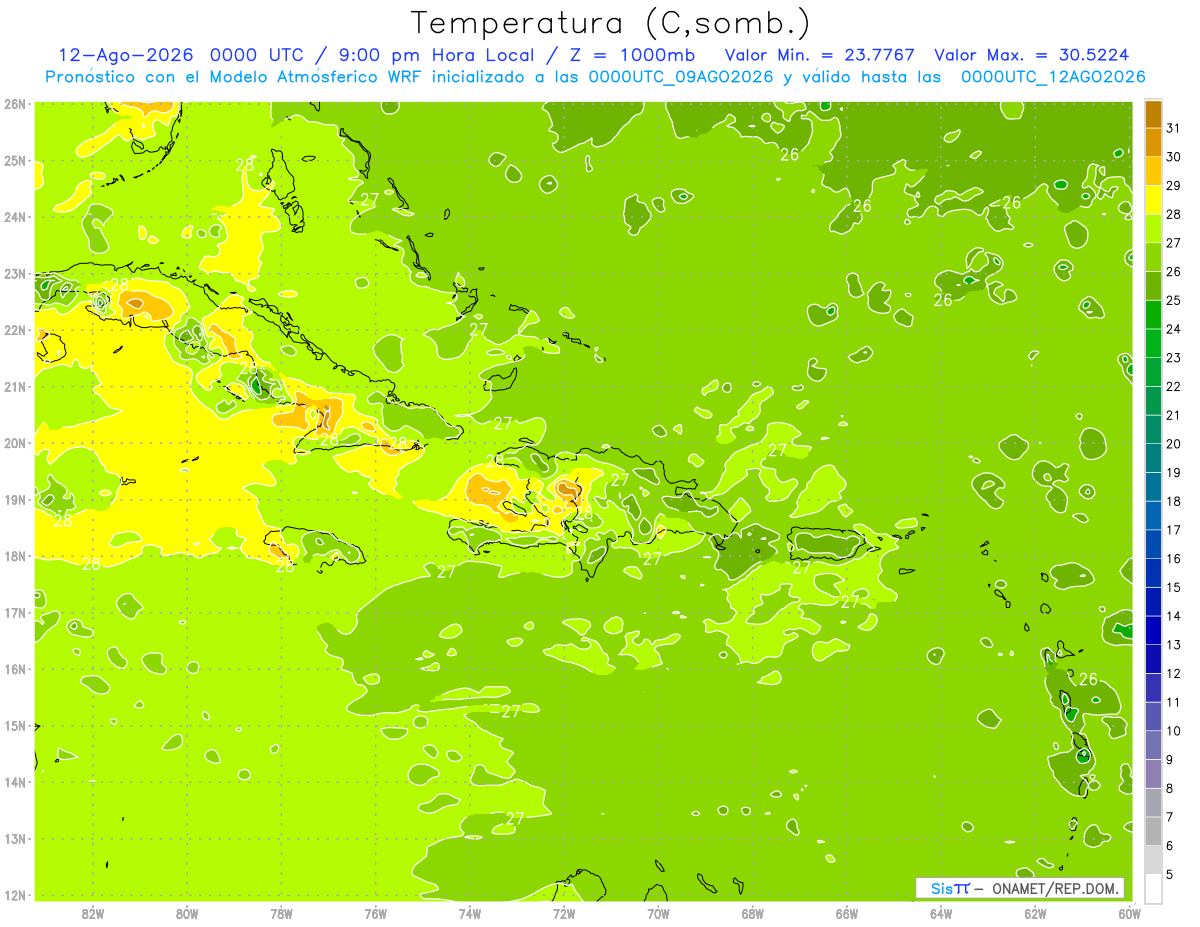Click the blue 'Sis' logo text

[x=940, y=888]
